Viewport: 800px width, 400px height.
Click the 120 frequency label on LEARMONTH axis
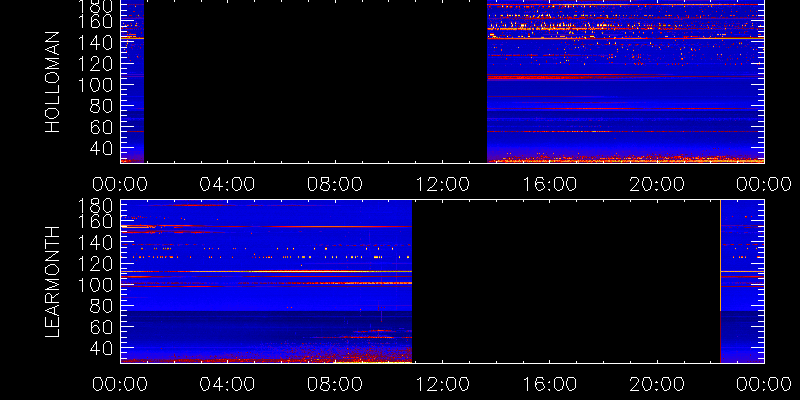(96, 263)
